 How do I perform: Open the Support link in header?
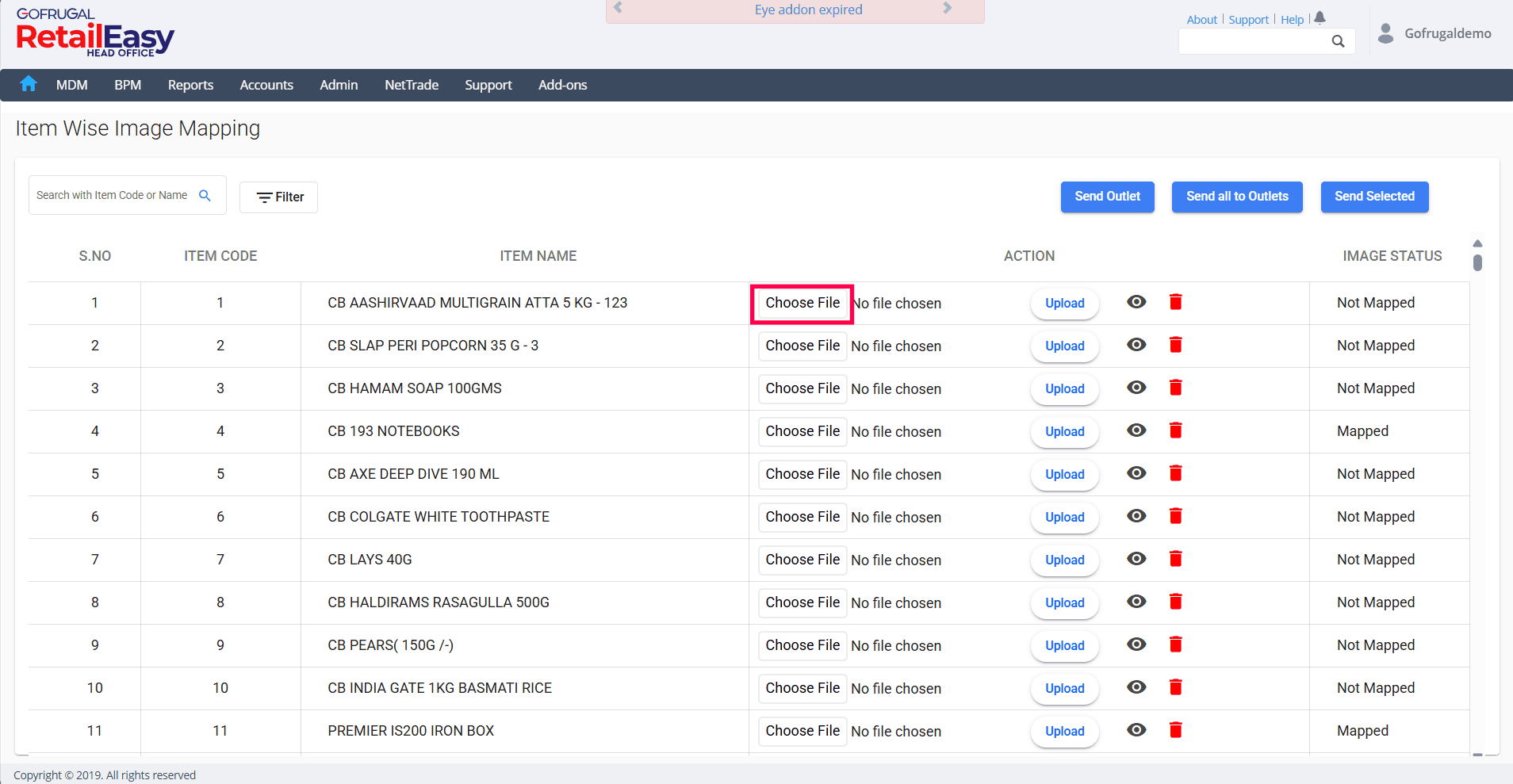tap(1249, 20)
